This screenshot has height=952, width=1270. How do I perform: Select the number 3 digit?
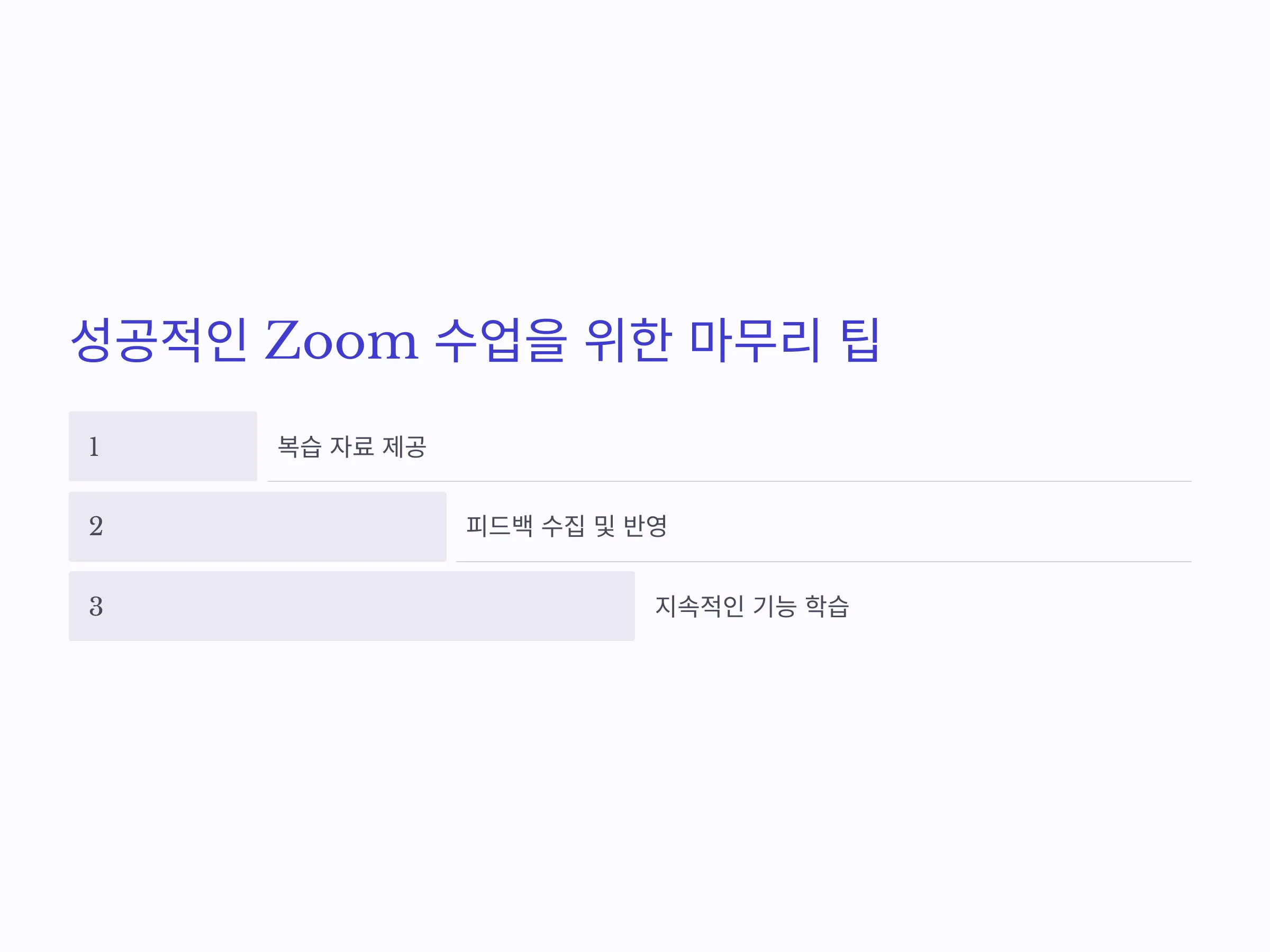(96, 607)
